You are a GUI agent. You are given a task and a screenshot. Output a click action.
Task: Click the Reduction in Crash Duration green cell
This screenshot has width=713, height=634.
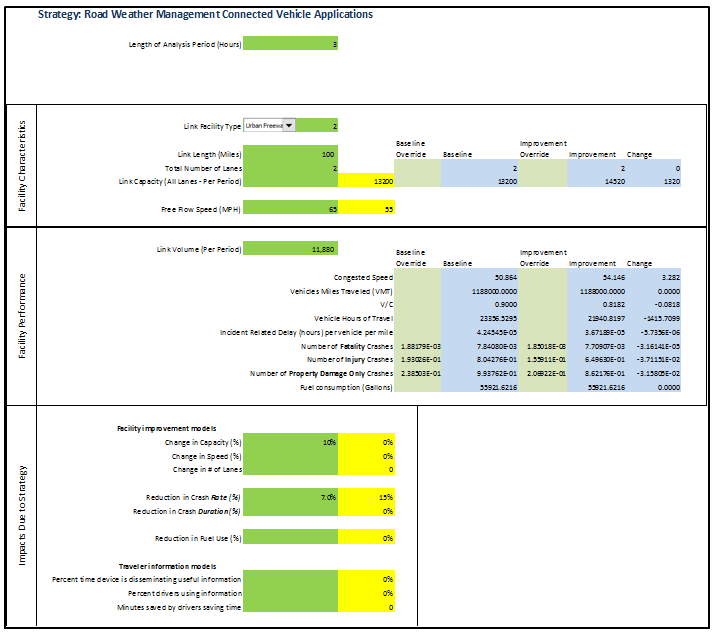pyautogui.click(x=290, y=510)
